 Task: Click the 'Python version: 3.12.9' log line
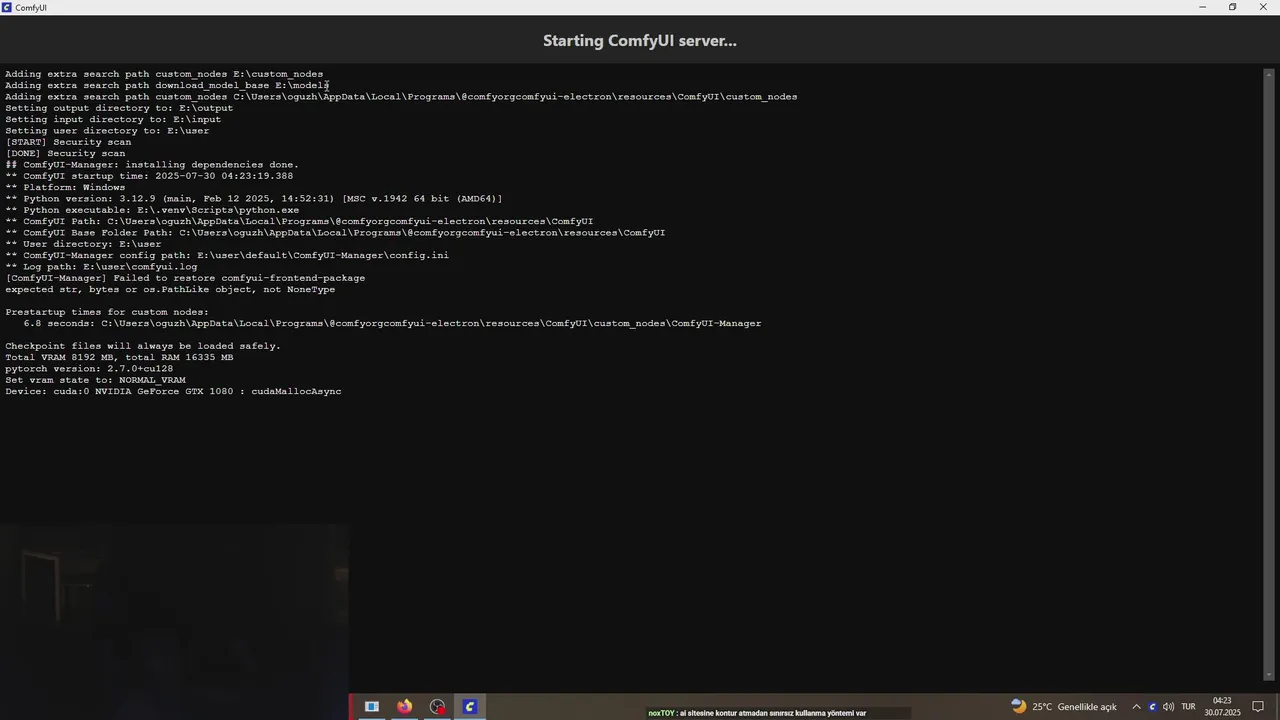point(254,199)
